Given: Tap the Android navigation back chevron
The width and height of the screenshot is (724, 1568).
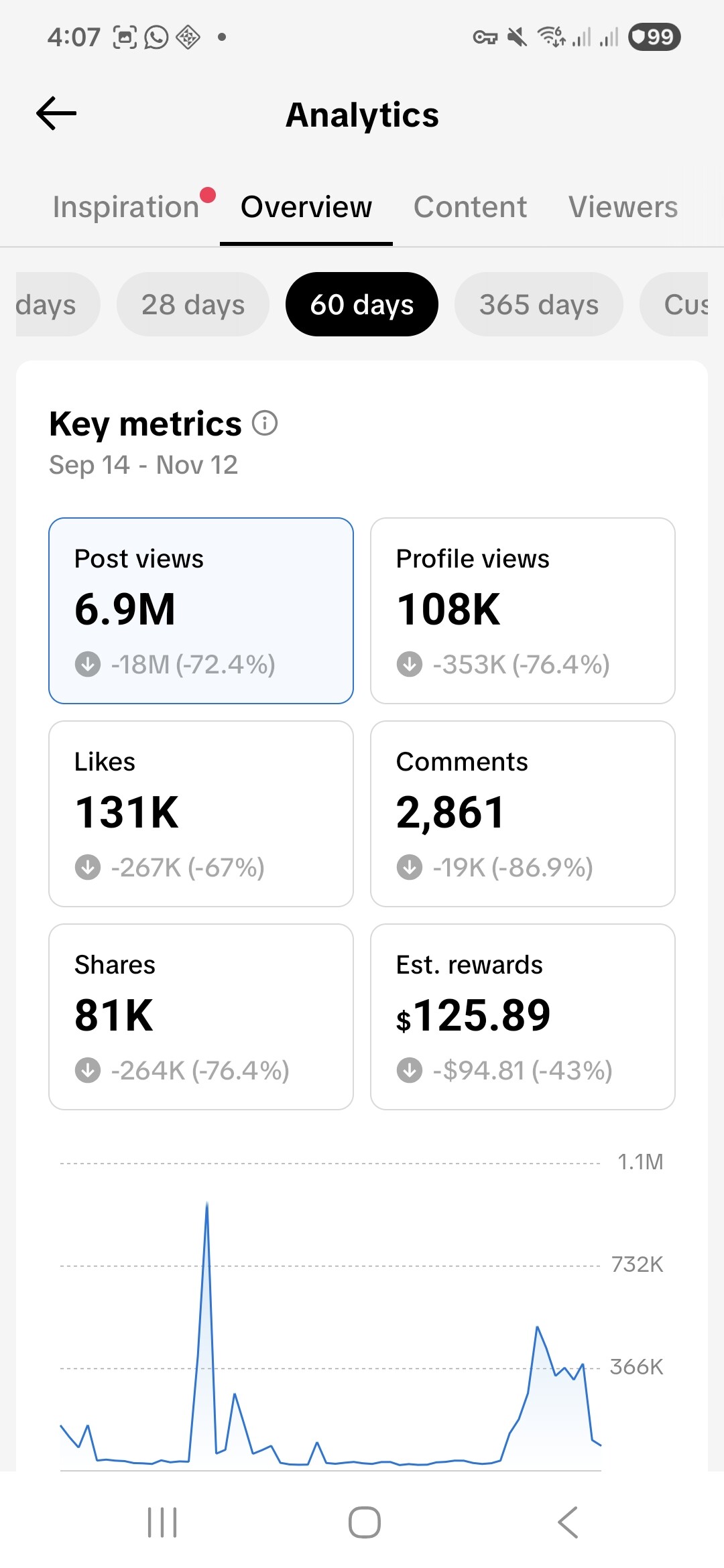Looking at the screenshot, I should pyautogui.click(x=568, y=1522).
